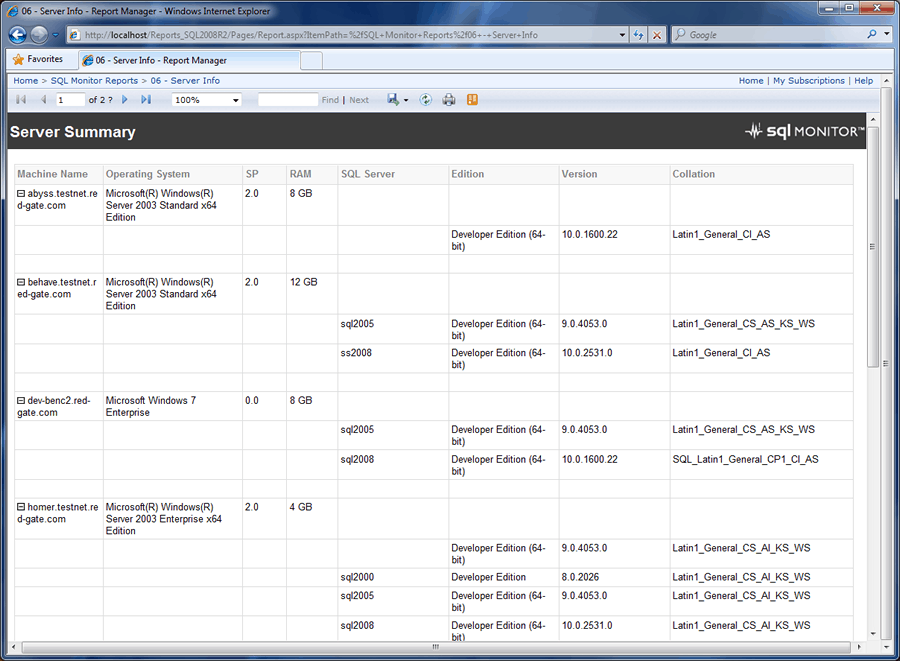Open the top-right Home link
Image resolution: width=900 pixels, height=661 pixels.
coord(751,81)
